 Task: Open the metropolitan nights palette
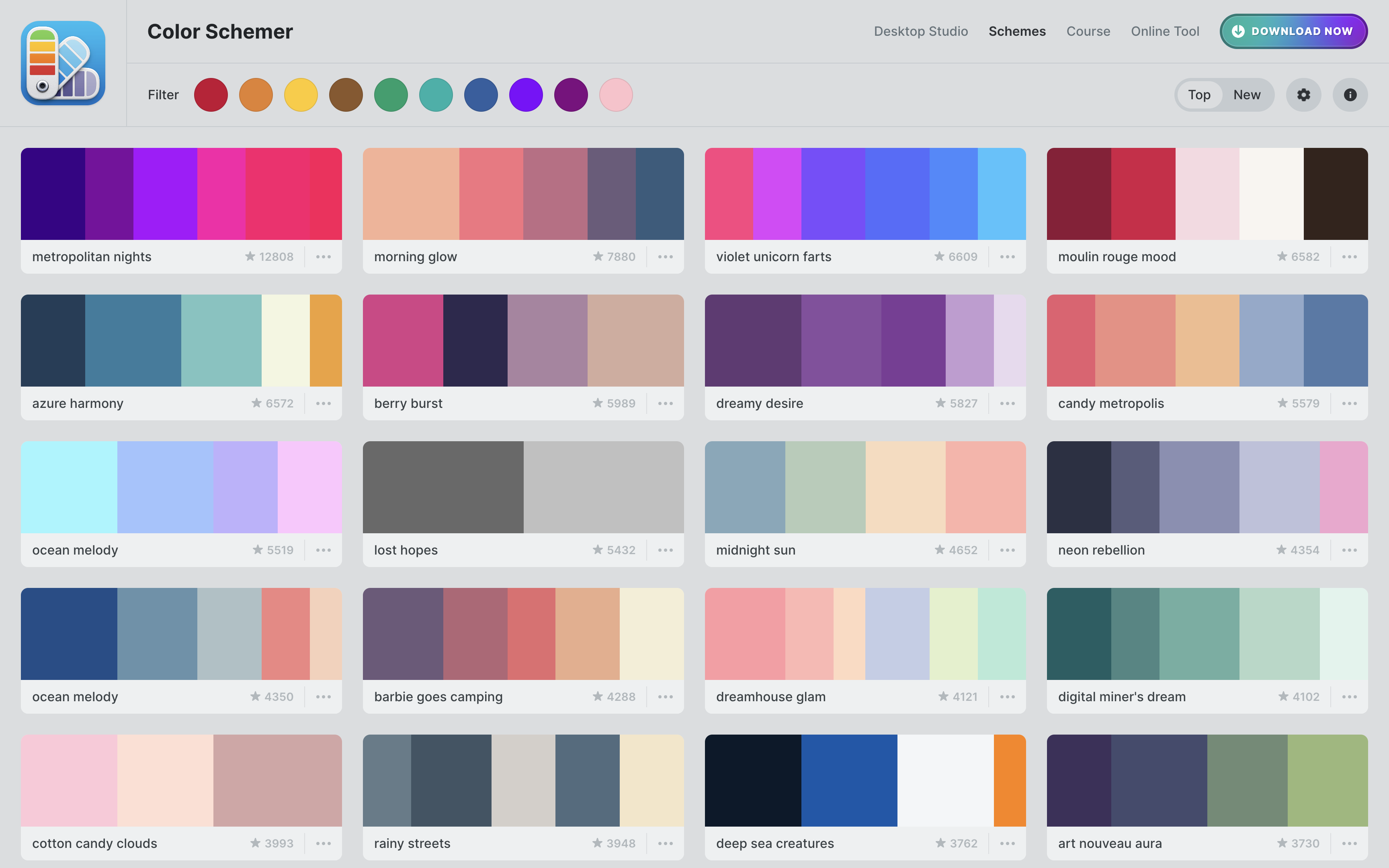181,193
